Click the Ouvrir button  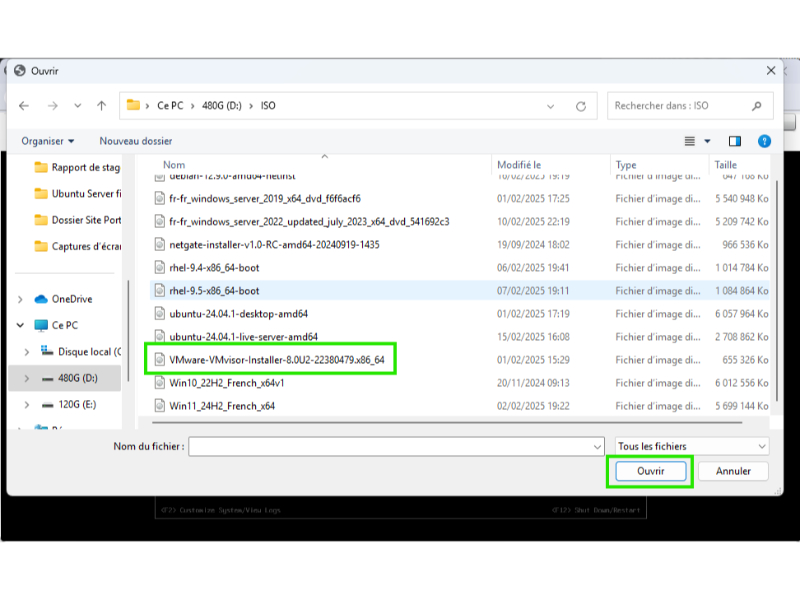click(650, 471)
